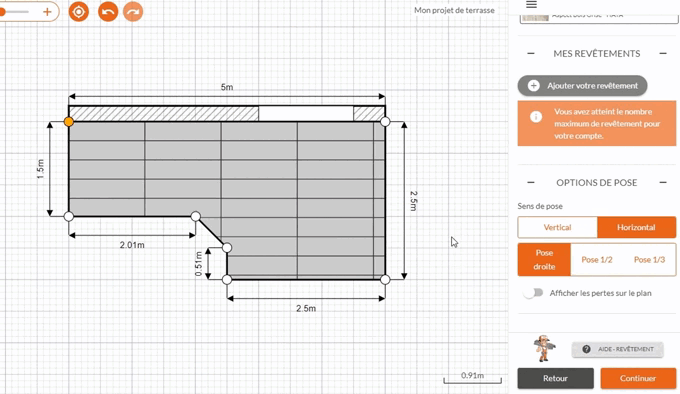Click the orange undo arrow button
This screenshot has height=394, width=680.
(x=108, y=12)
